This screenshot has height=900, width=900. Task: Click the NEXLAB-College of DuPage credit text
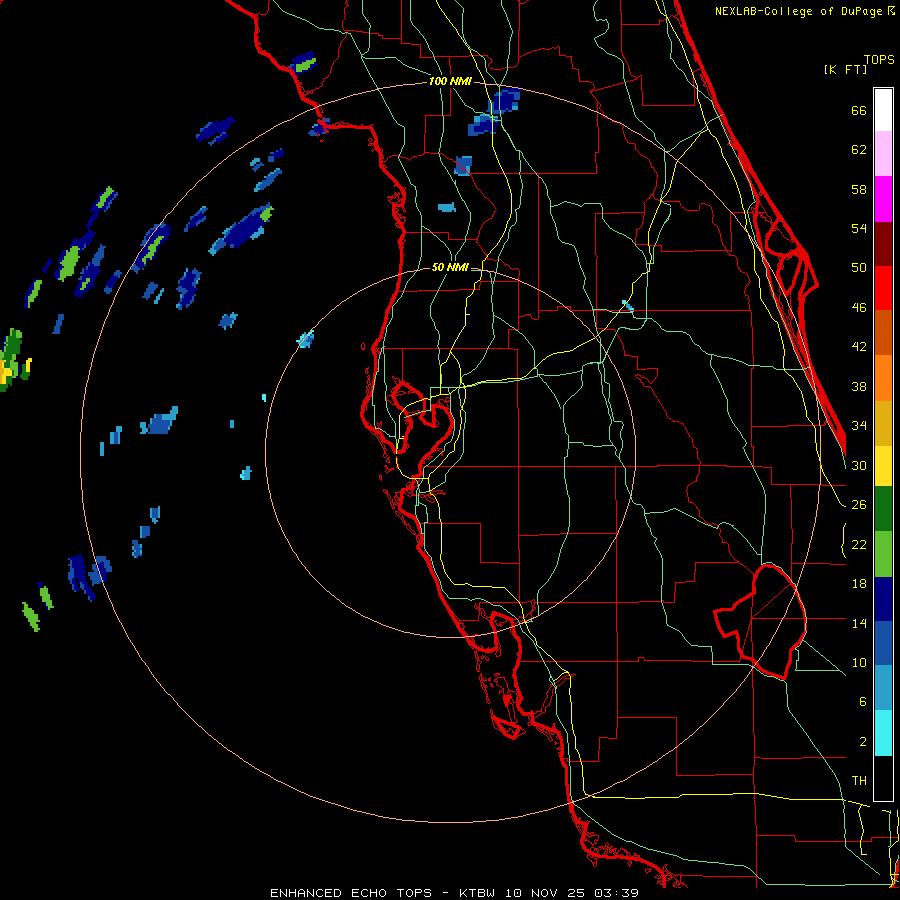click(x=804, y=11)
